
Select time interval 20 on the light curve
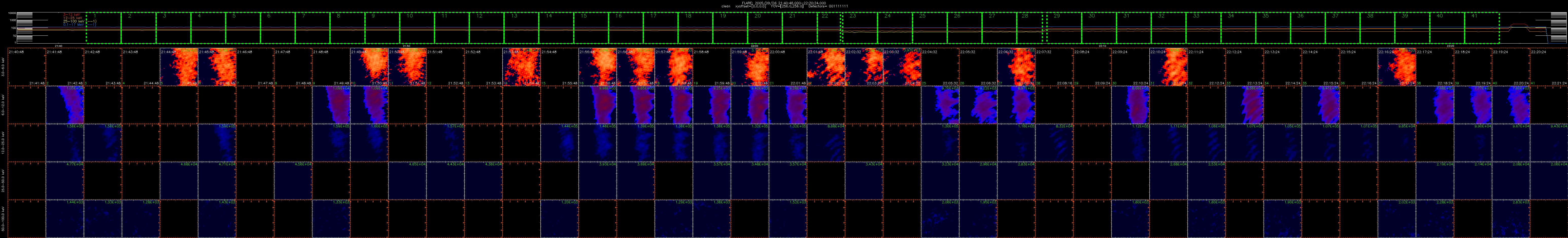[766, 28]
